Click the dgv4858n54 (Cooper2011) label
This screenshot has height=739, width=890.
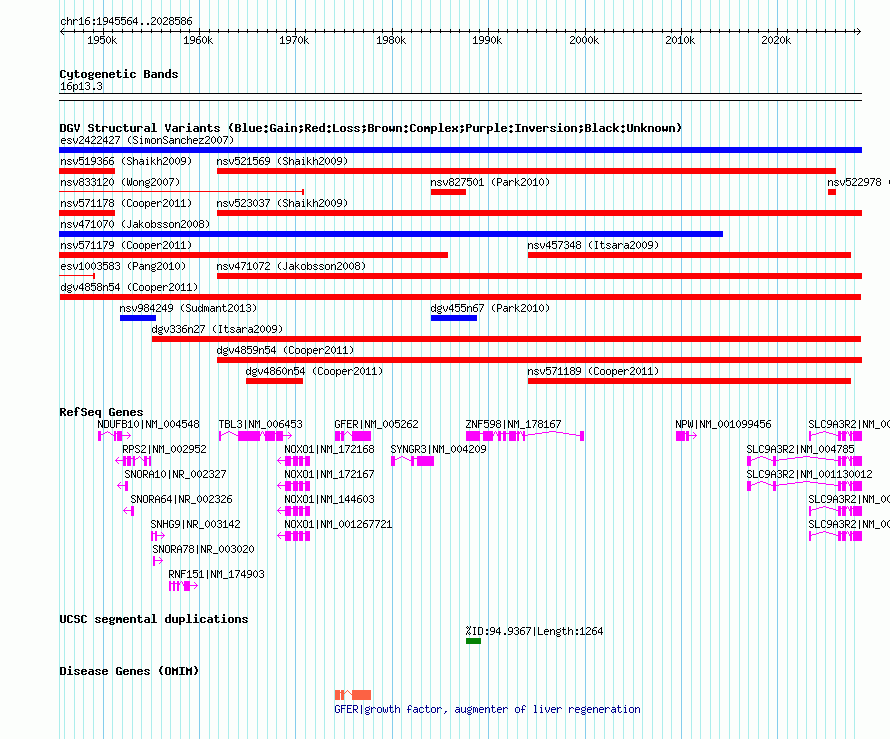[x=129, y=287]
